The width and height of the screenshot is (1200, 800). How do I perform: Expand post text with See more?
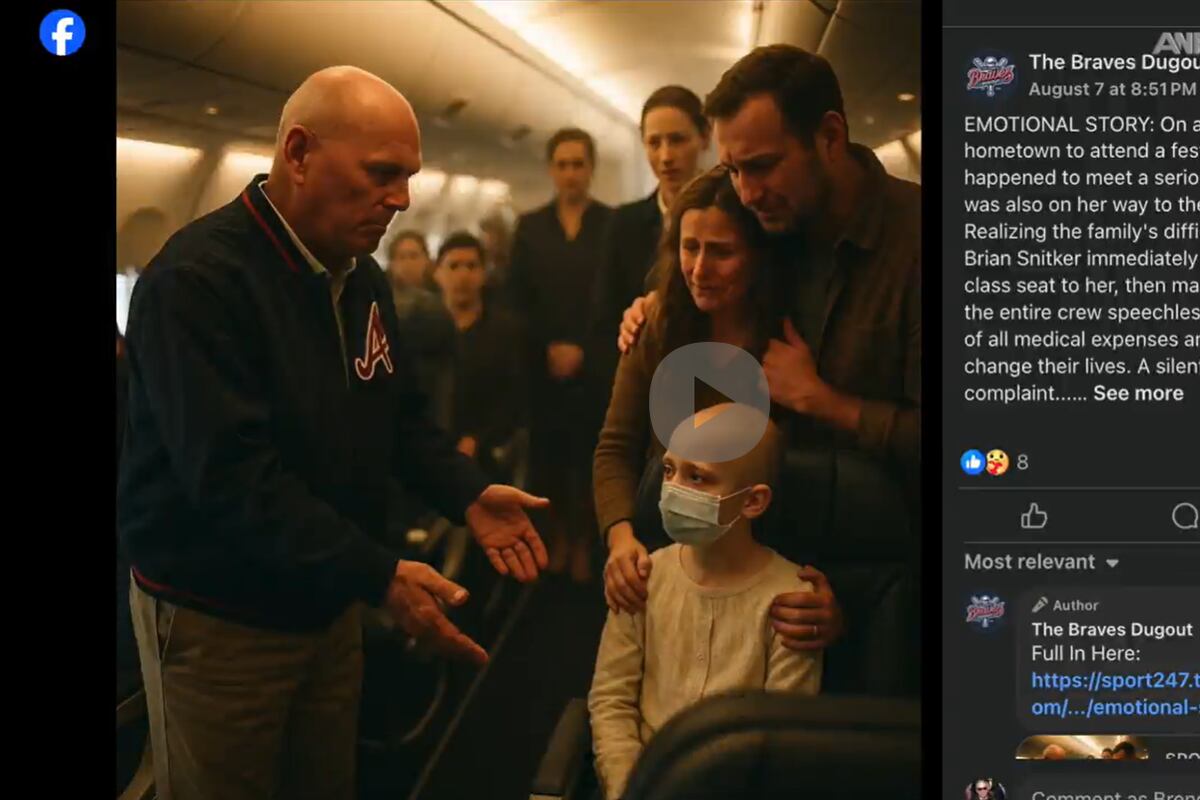coord(1138,393)
